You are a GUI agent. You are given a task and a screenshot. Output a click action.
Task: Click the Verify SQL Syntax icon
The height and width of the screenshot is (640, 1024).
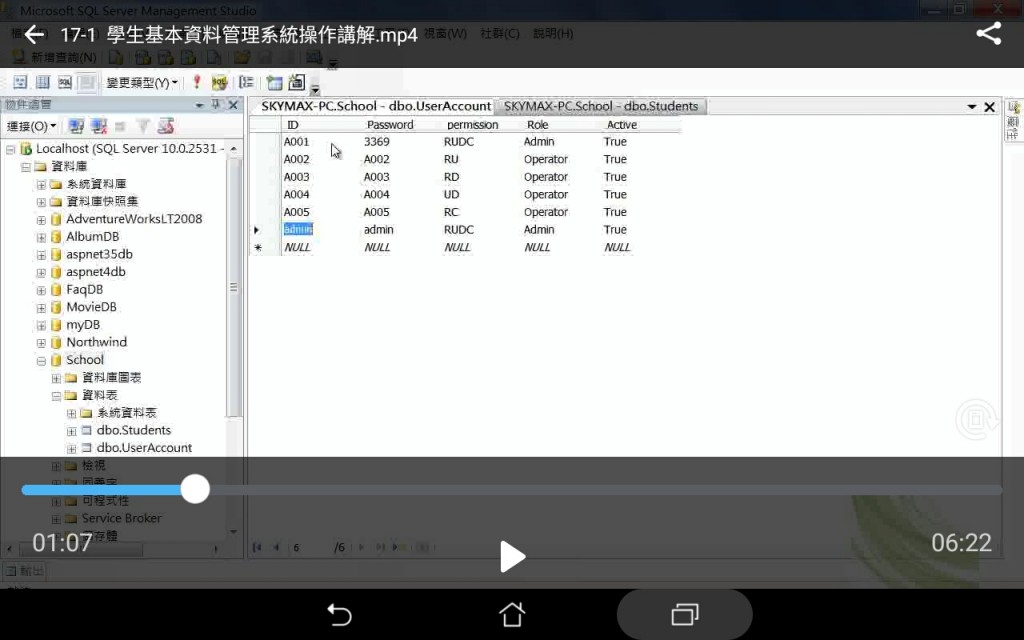click(219, 82)
